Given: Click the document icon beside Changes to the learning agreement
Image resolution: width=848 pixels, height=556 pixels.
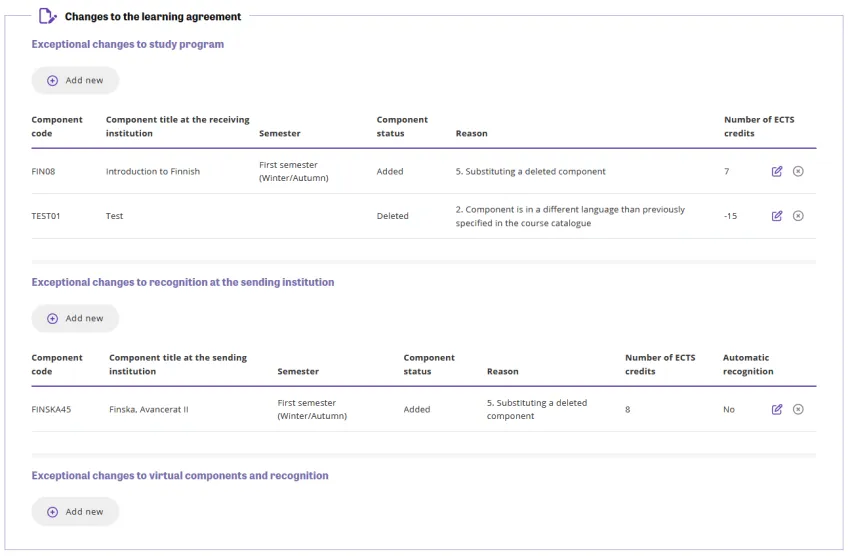Looking at the screenshot, I should point(48,16).
